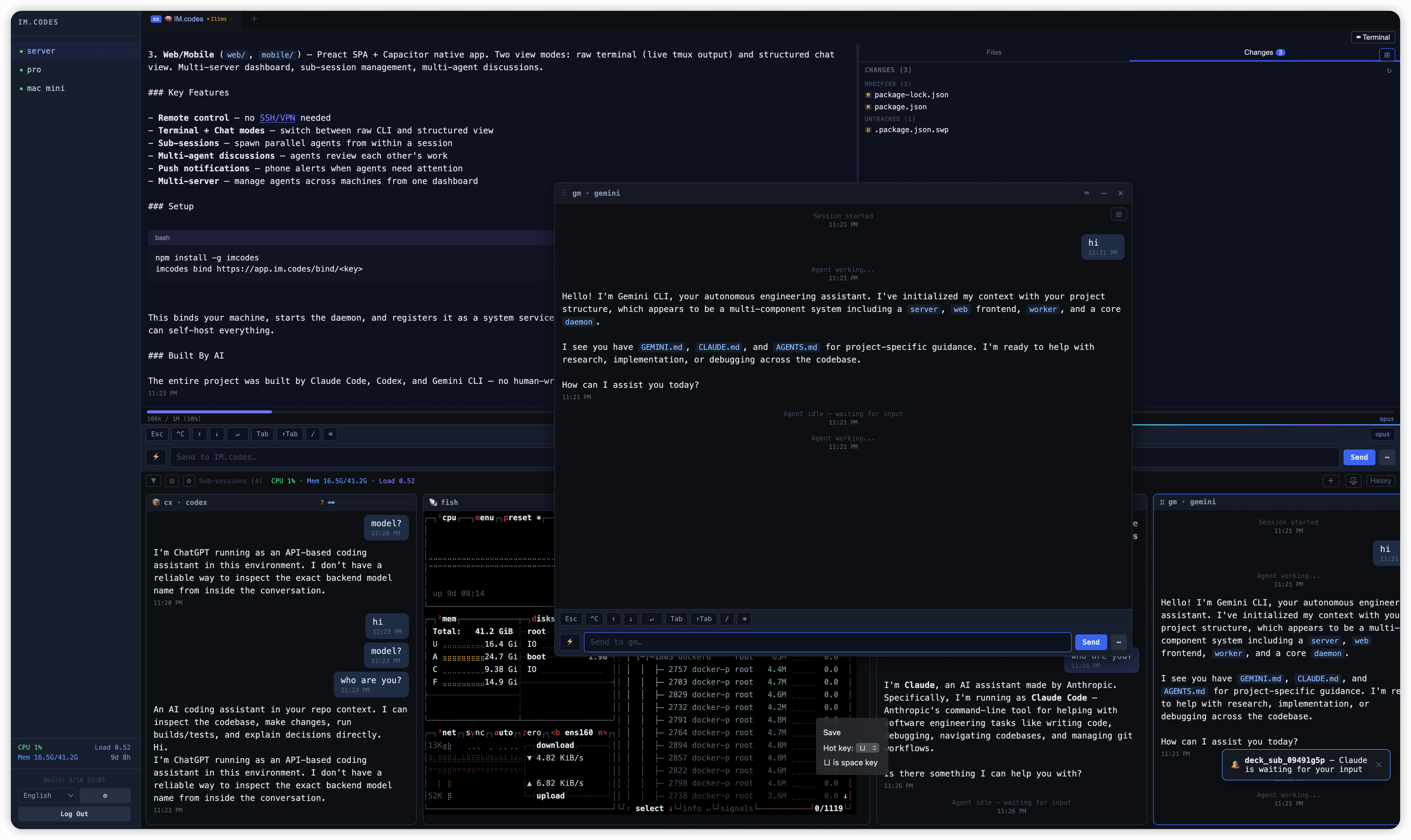Open the English language dropdown
This screenshot has width=1411, height=840.
click(x=46, y=795)
